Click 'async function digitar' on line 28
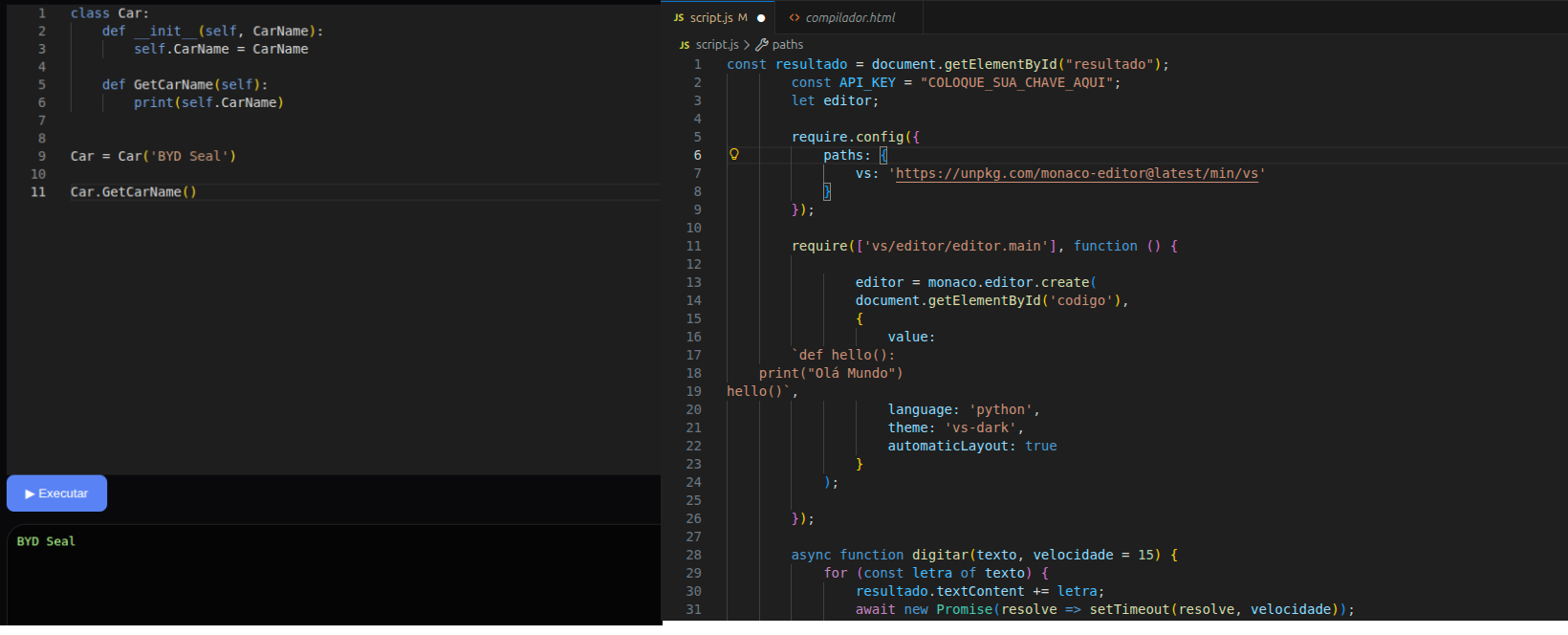The height and width of the screenshot is (635, 1568). pos(880,555)
